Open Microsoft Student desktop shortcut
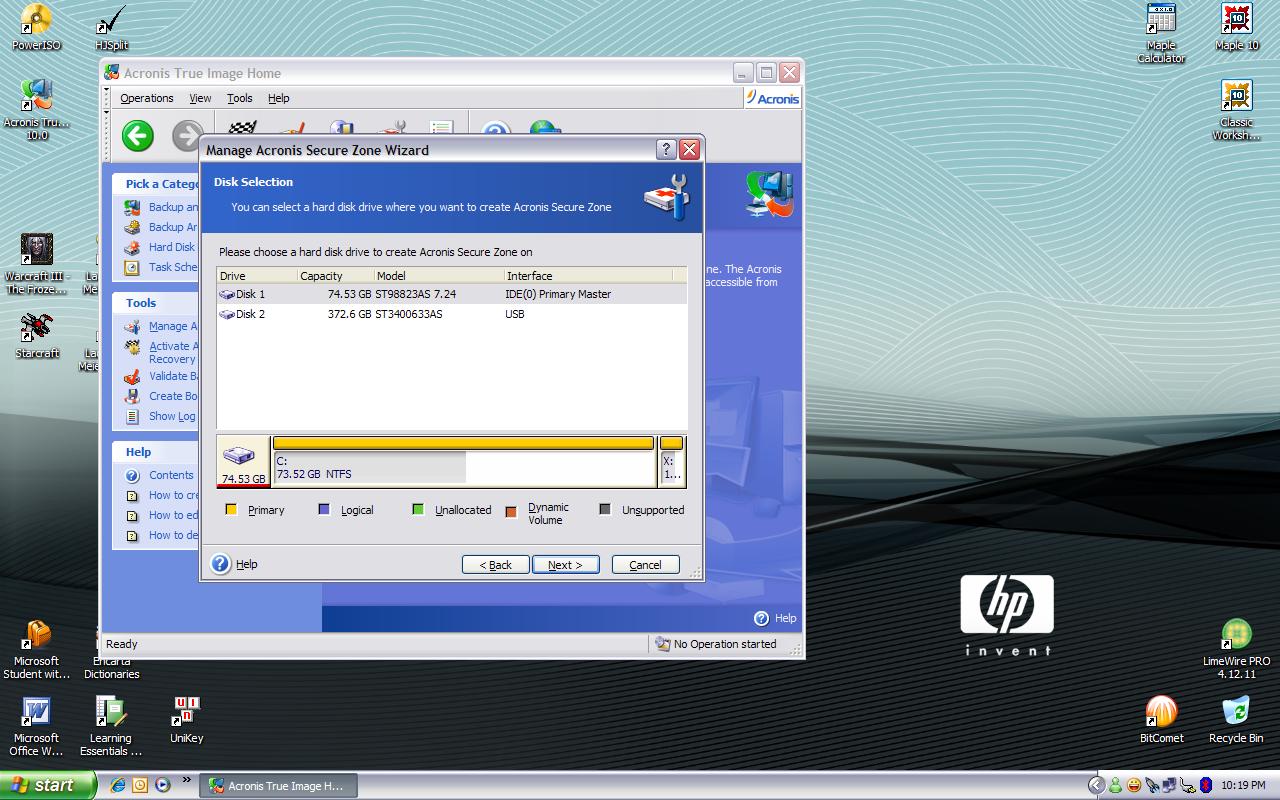Screen dimensions: 1280x800 tap(36, 650)
